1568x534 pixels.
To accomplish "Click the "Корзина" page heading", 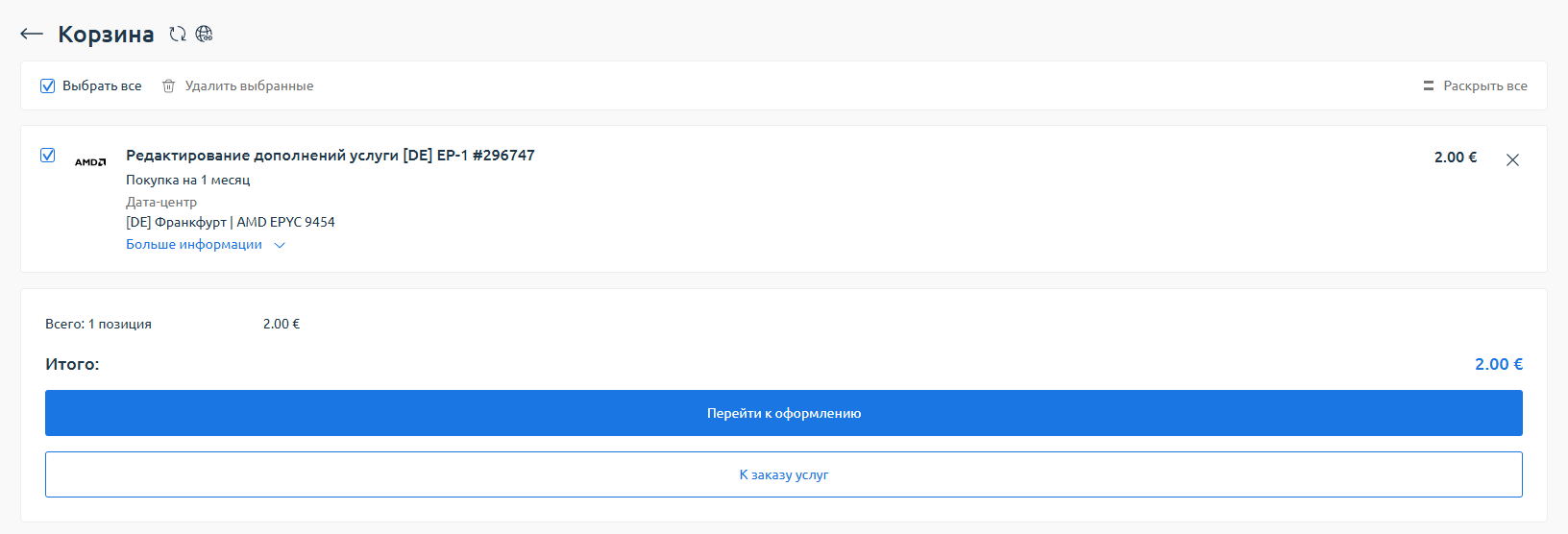I will point(106,35).
